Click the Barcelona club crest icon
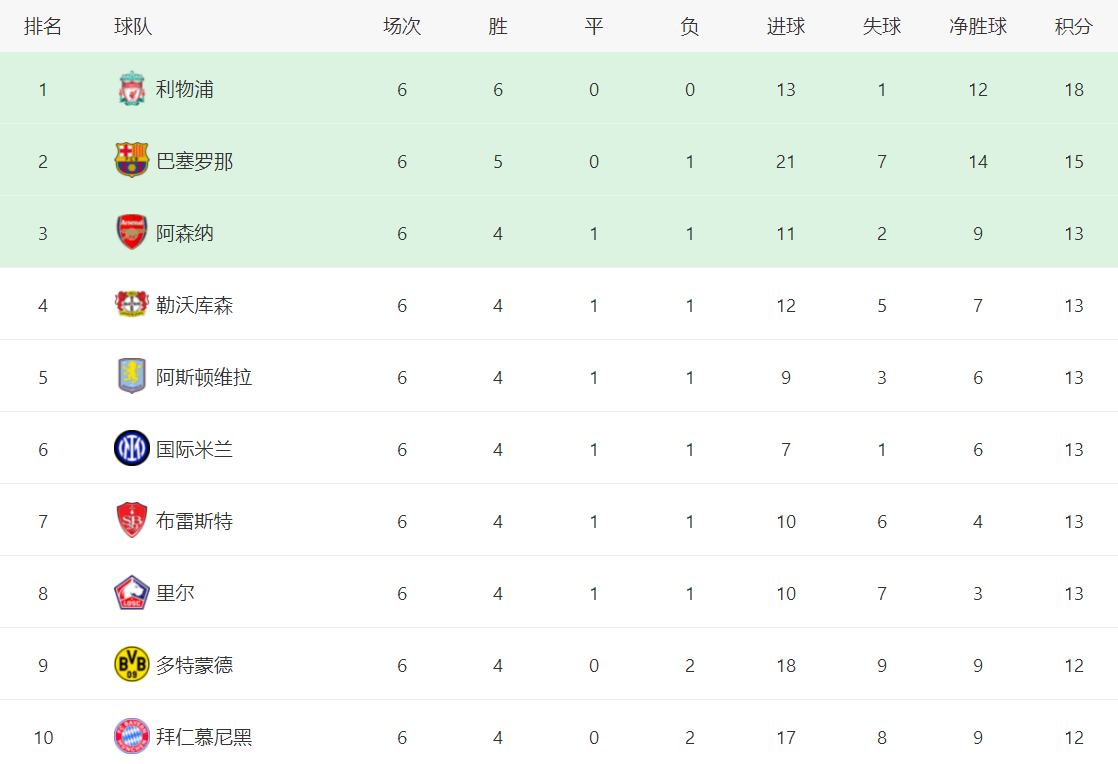The height and width of the screenshot is (764, 1118). point(131,161)
